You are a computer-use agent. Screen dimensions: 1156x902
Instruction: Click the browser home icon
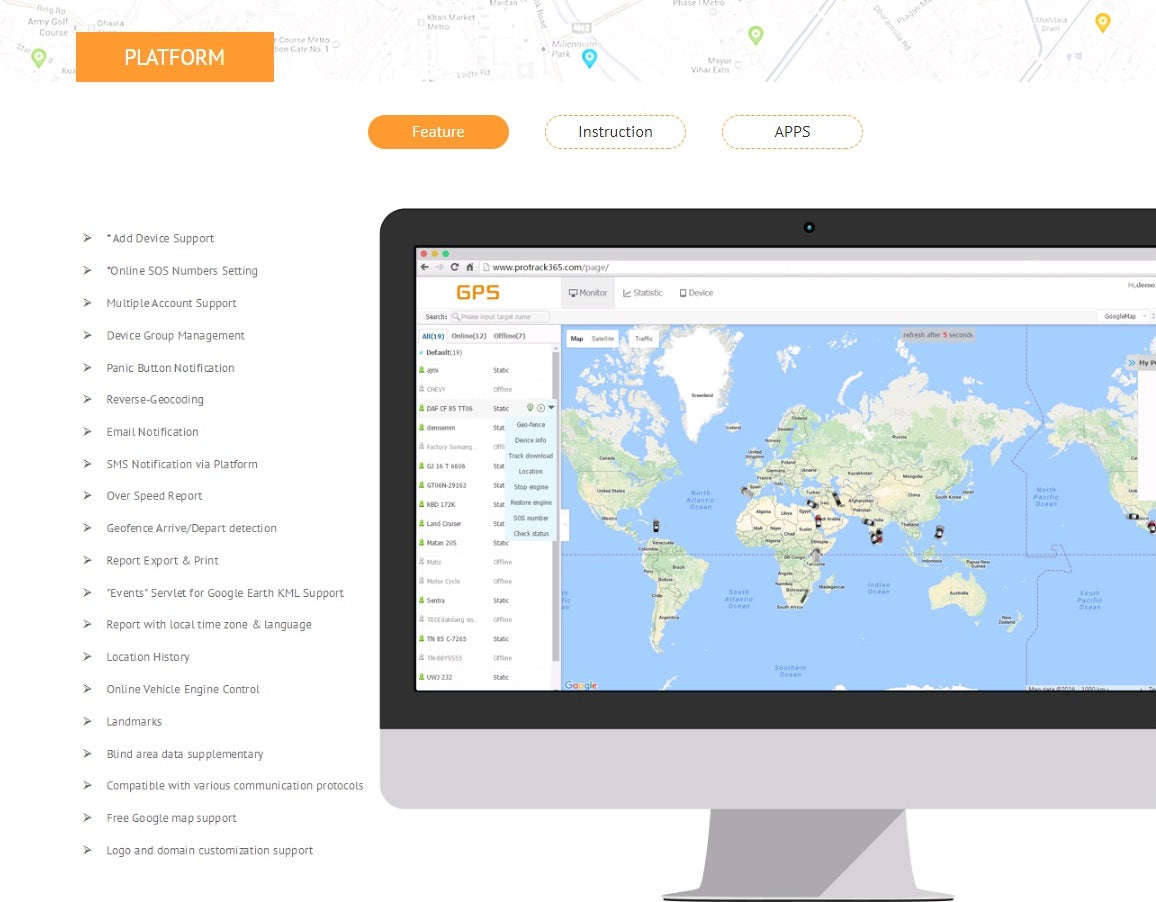(x=469, y=267)
